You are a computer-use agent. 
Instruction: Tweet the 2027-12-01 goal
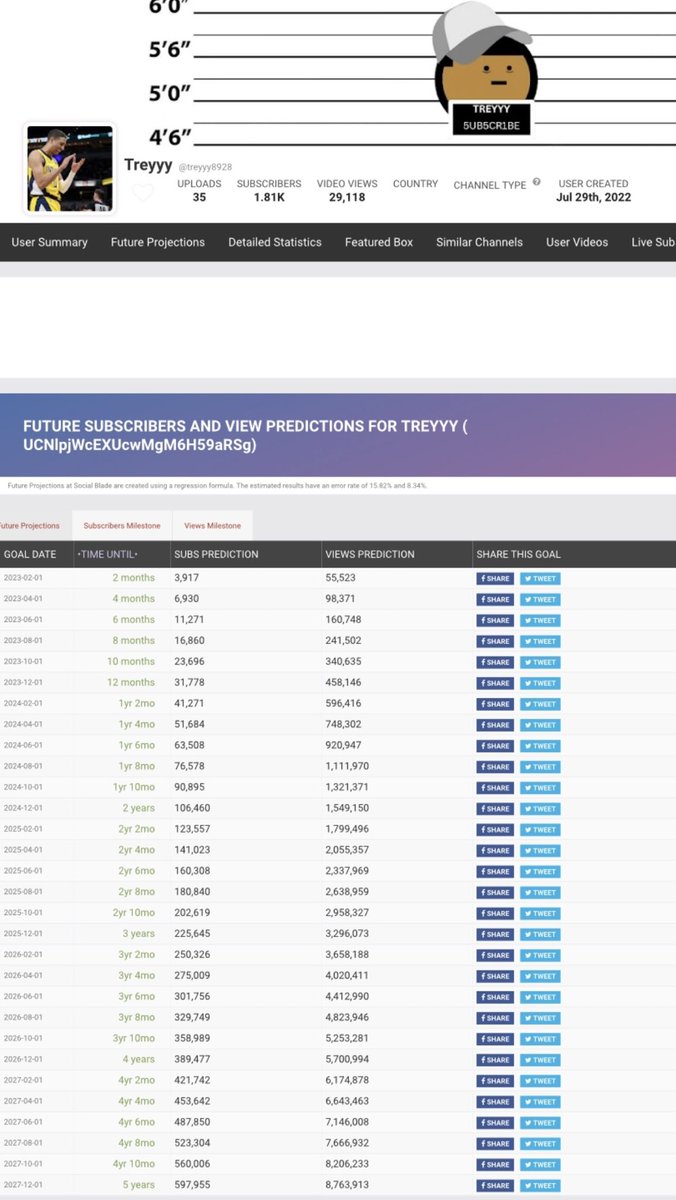(540, 1186)
